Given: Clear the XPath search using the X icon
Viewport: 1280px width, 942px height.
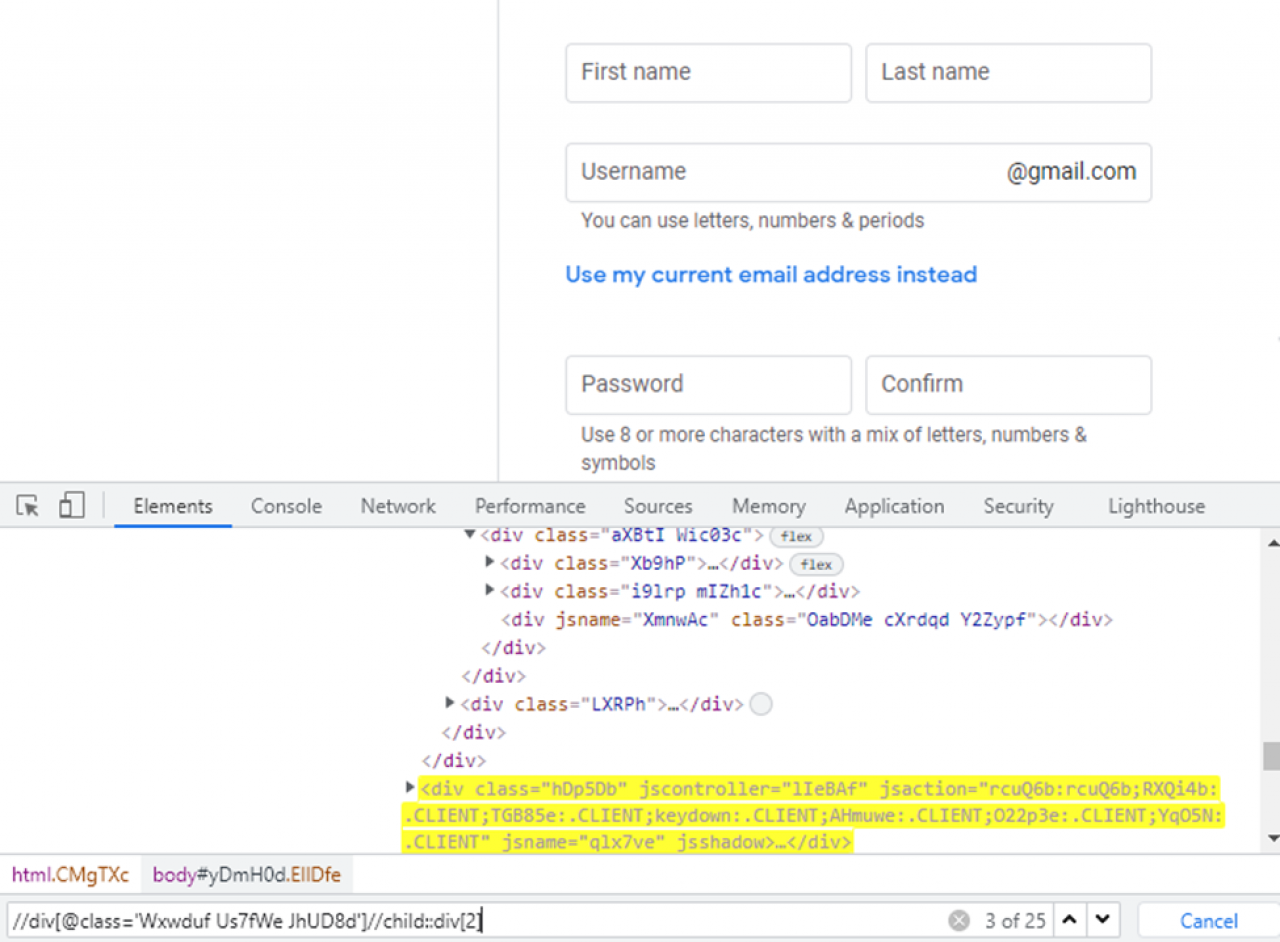Looking at the screenshot, I should tap(959, 920).
